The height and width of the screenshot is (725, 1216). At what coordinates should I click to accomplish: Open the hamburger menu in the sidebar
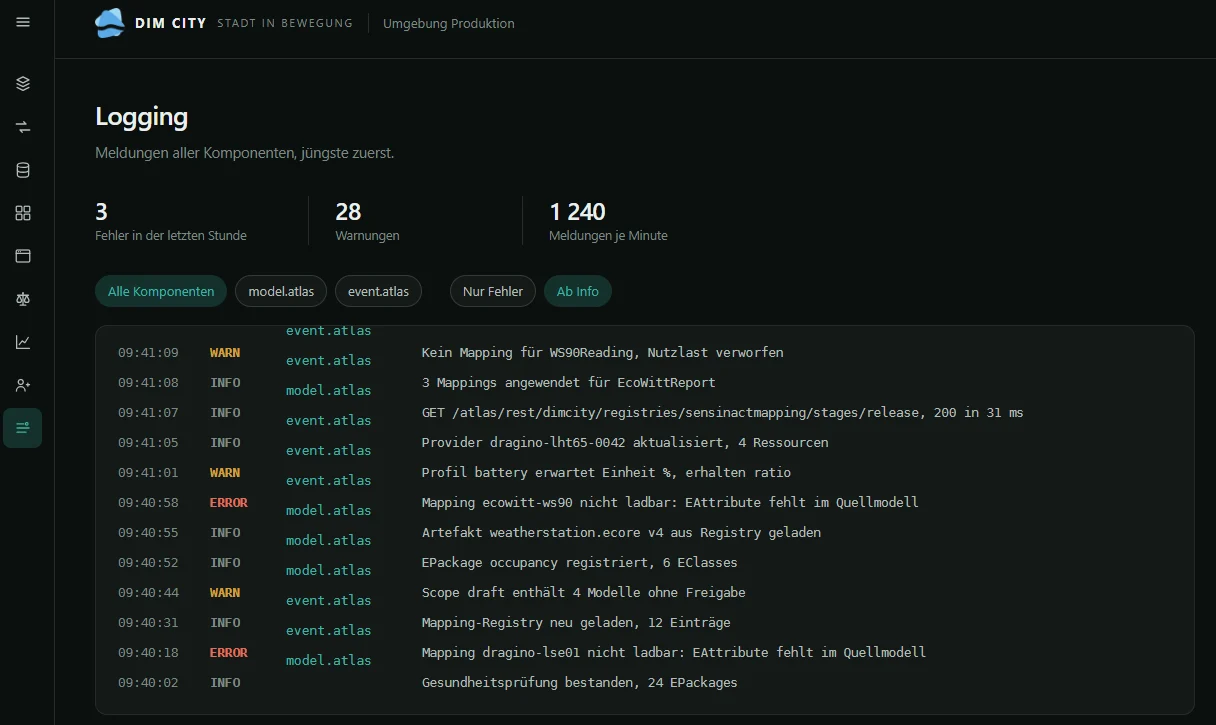(23, 22)
